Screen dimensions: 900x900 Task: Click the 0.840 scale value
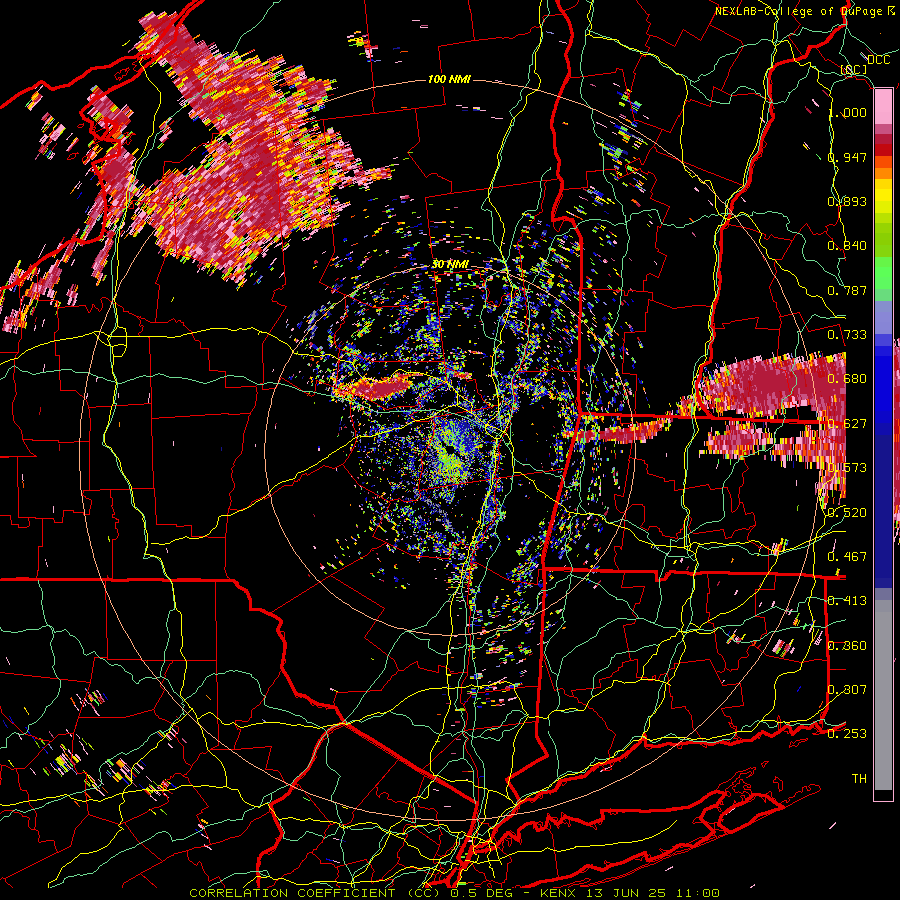coord(847,246)
